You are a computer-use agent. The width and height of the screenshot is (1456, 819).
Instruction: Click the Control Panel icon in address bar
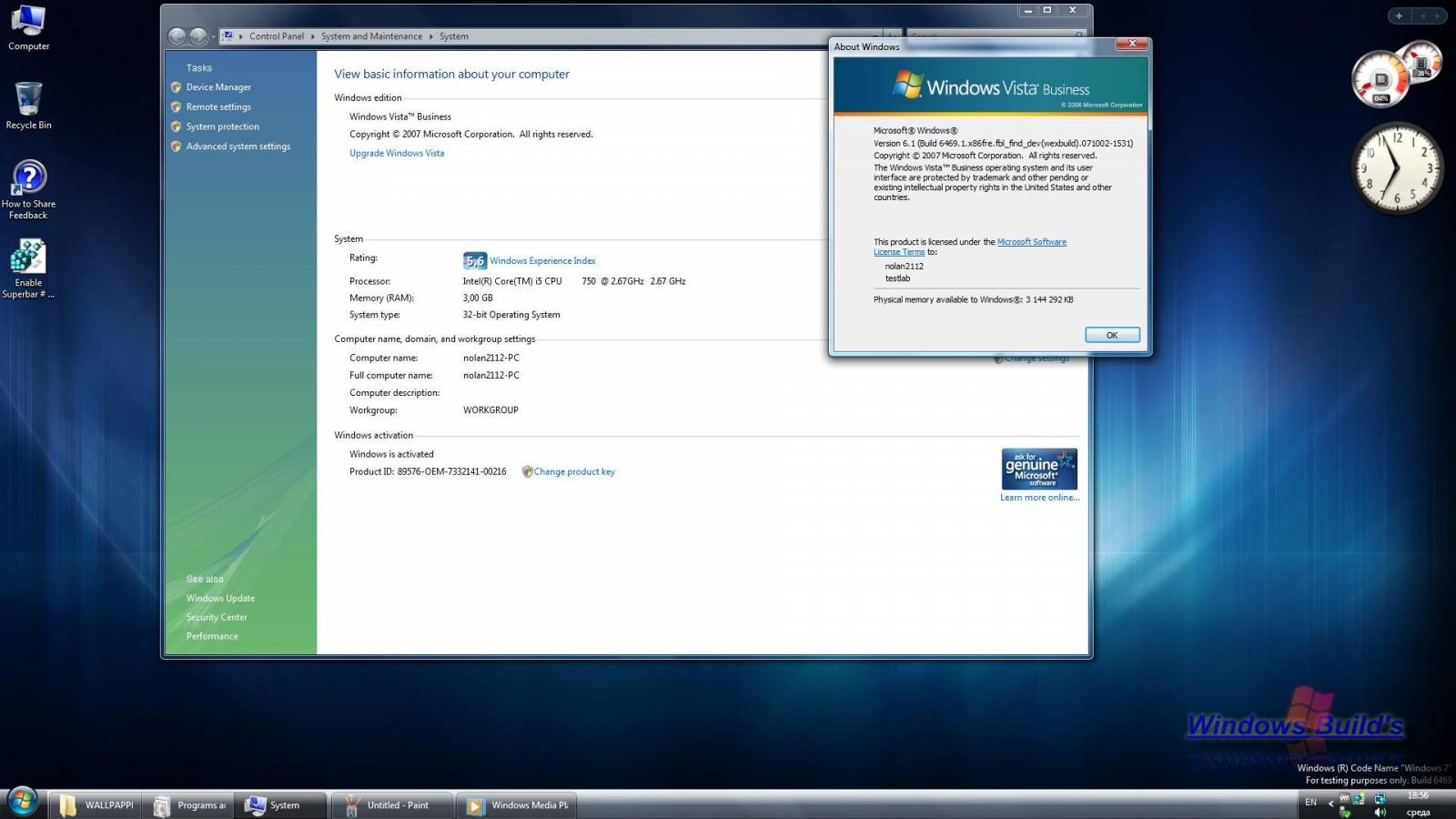[x=228, y=36]
